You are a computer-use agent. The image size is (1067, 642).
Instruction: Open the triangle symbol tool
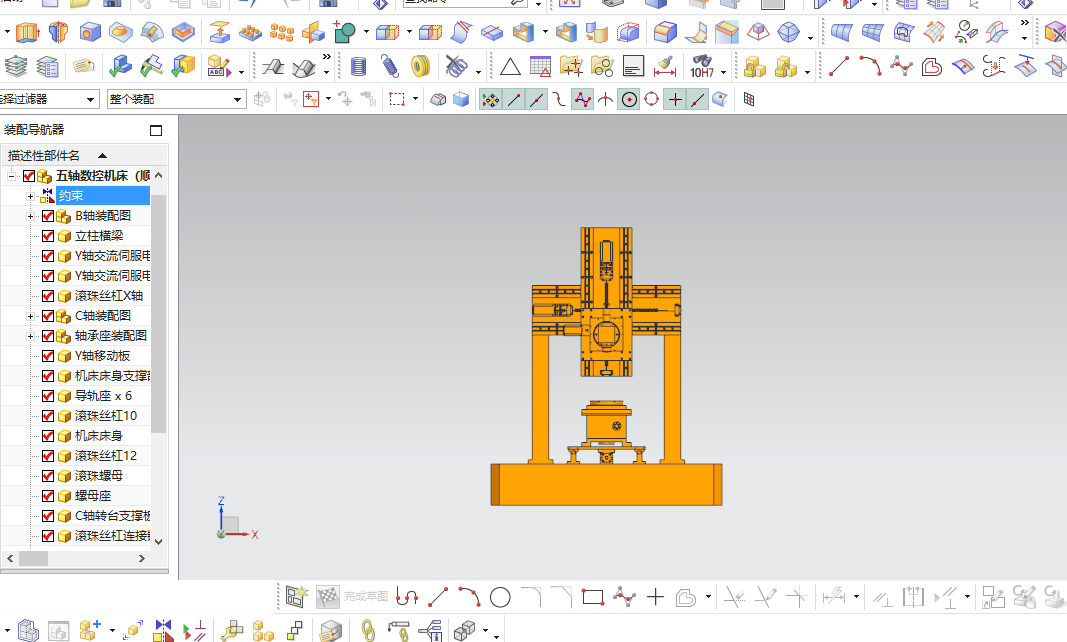(510, 67)
